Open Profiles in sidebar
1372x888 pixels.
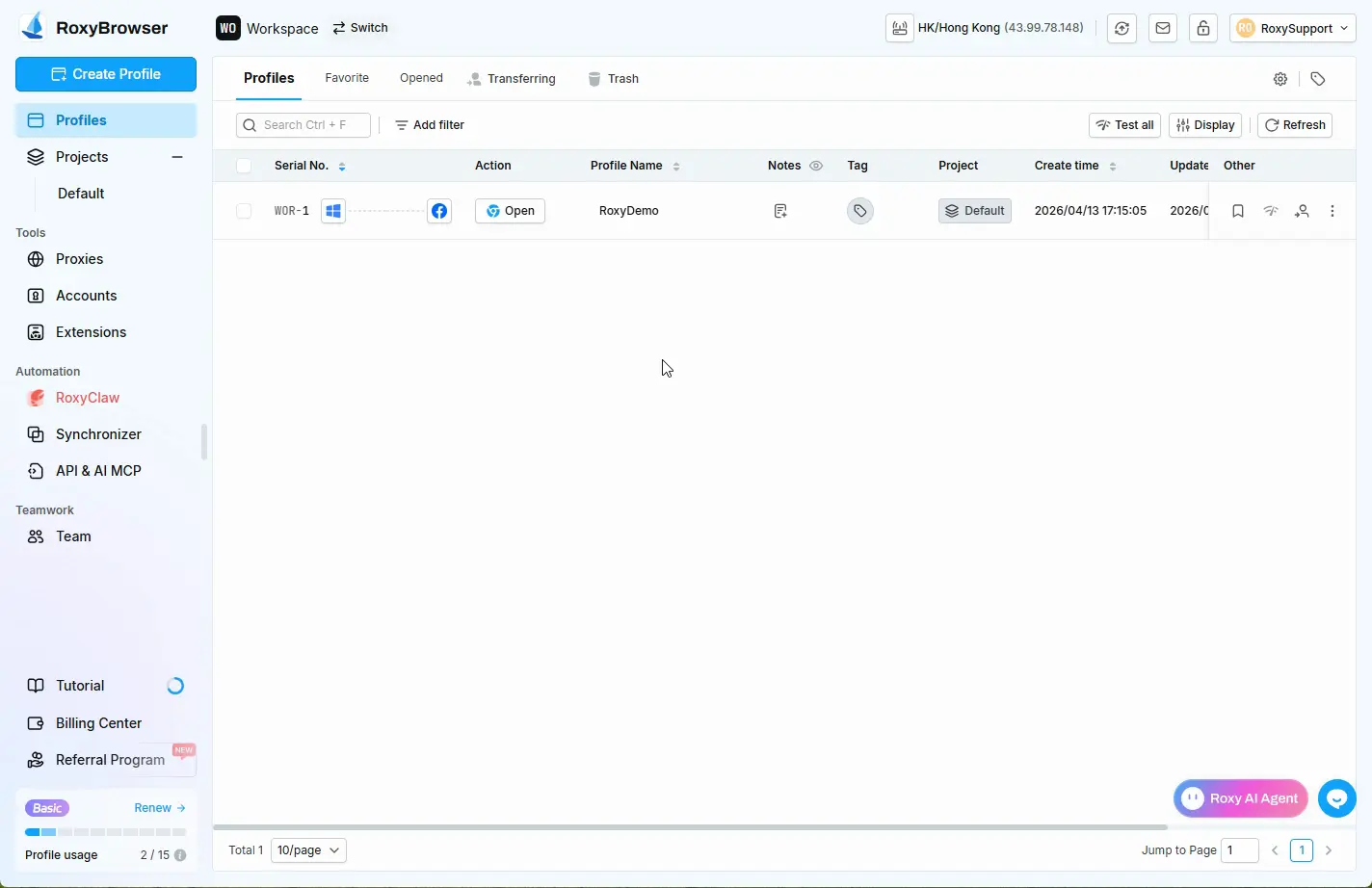click(106, 120)
